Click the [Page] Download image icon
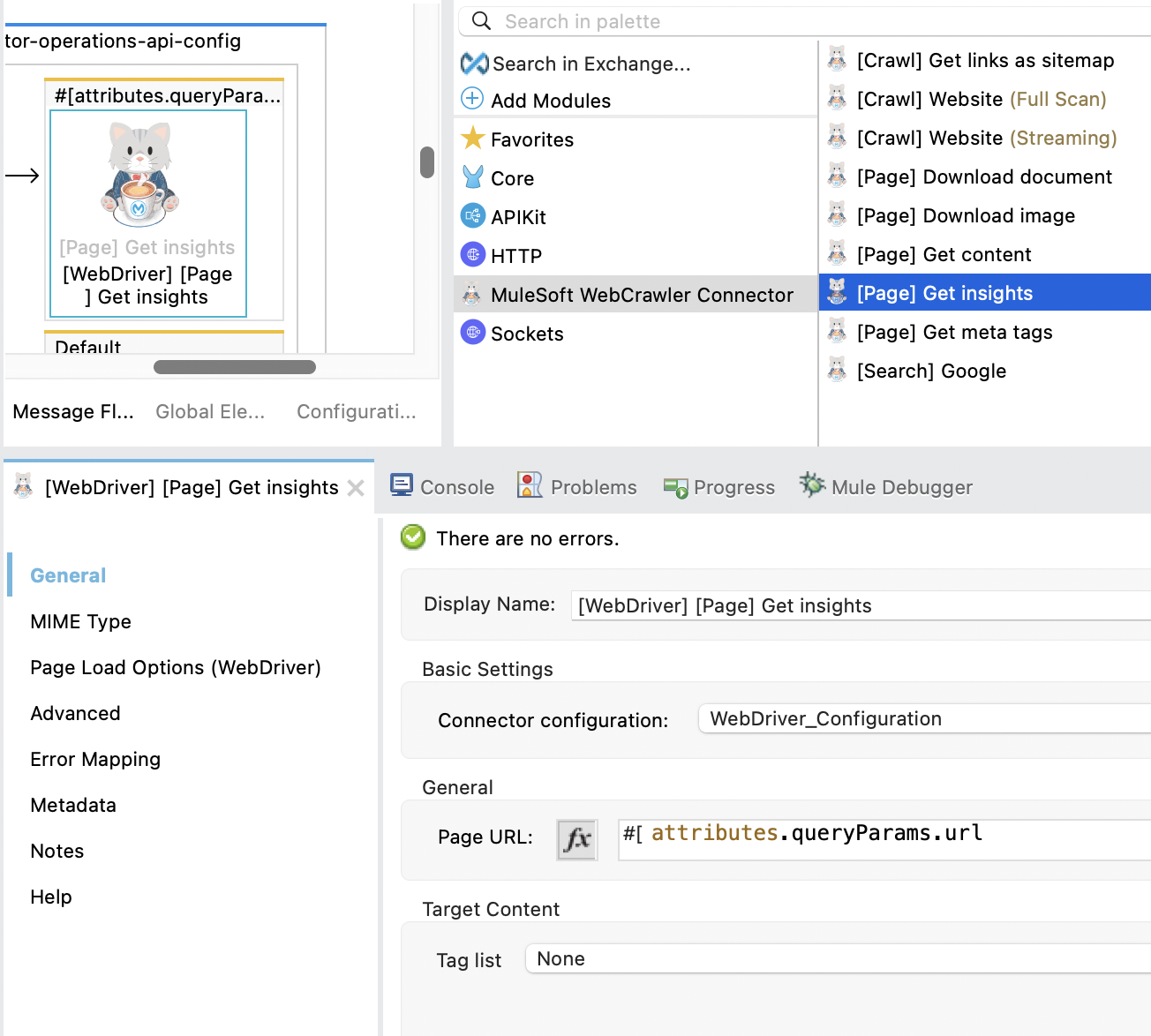The width and height of the screenshot is (1151, 1036). [x=837, y=214]
